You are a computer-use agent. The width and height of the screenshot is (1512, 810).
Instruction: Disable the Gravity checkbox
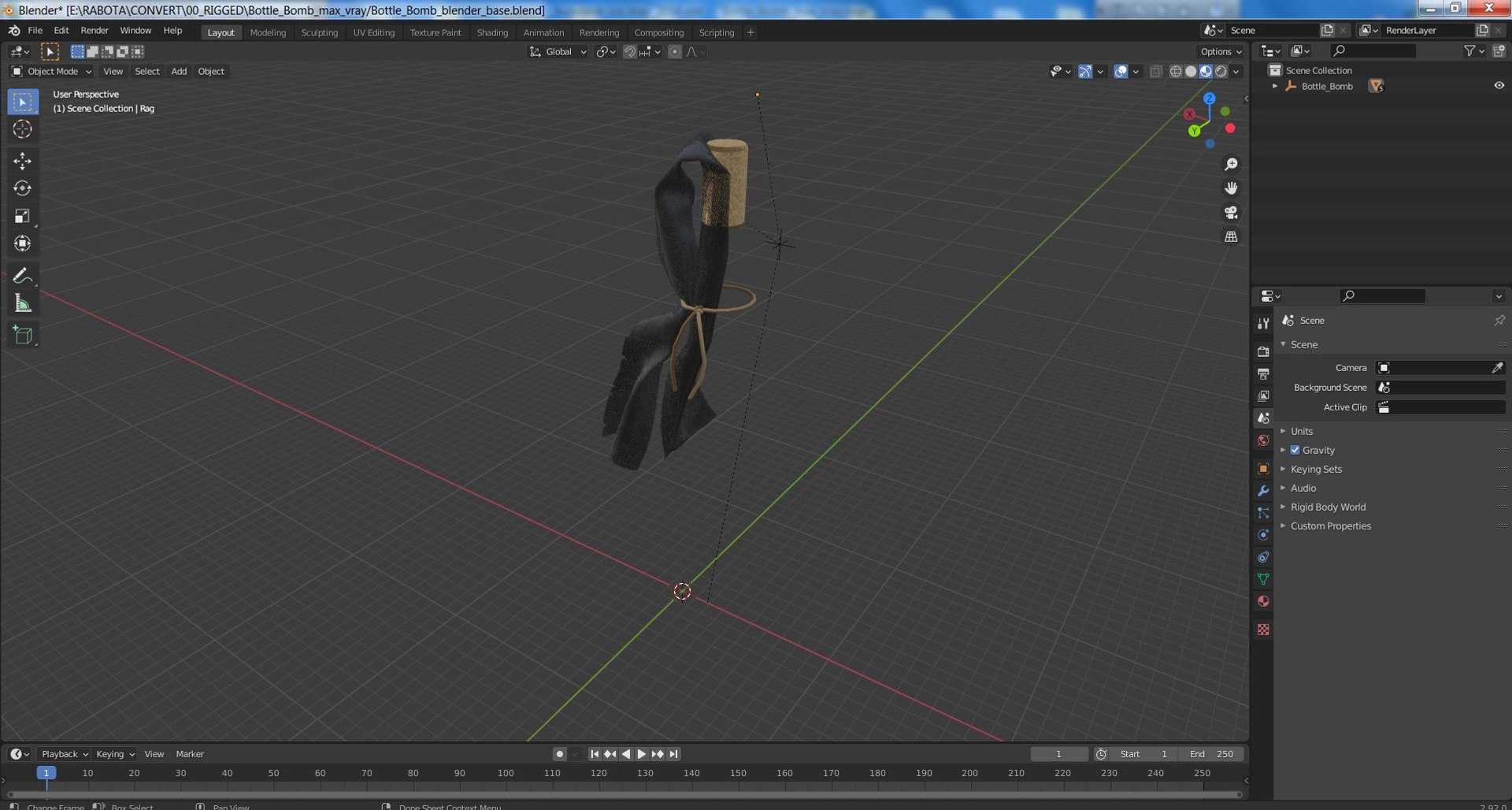pyautogui.click(x=1295, y=450)
